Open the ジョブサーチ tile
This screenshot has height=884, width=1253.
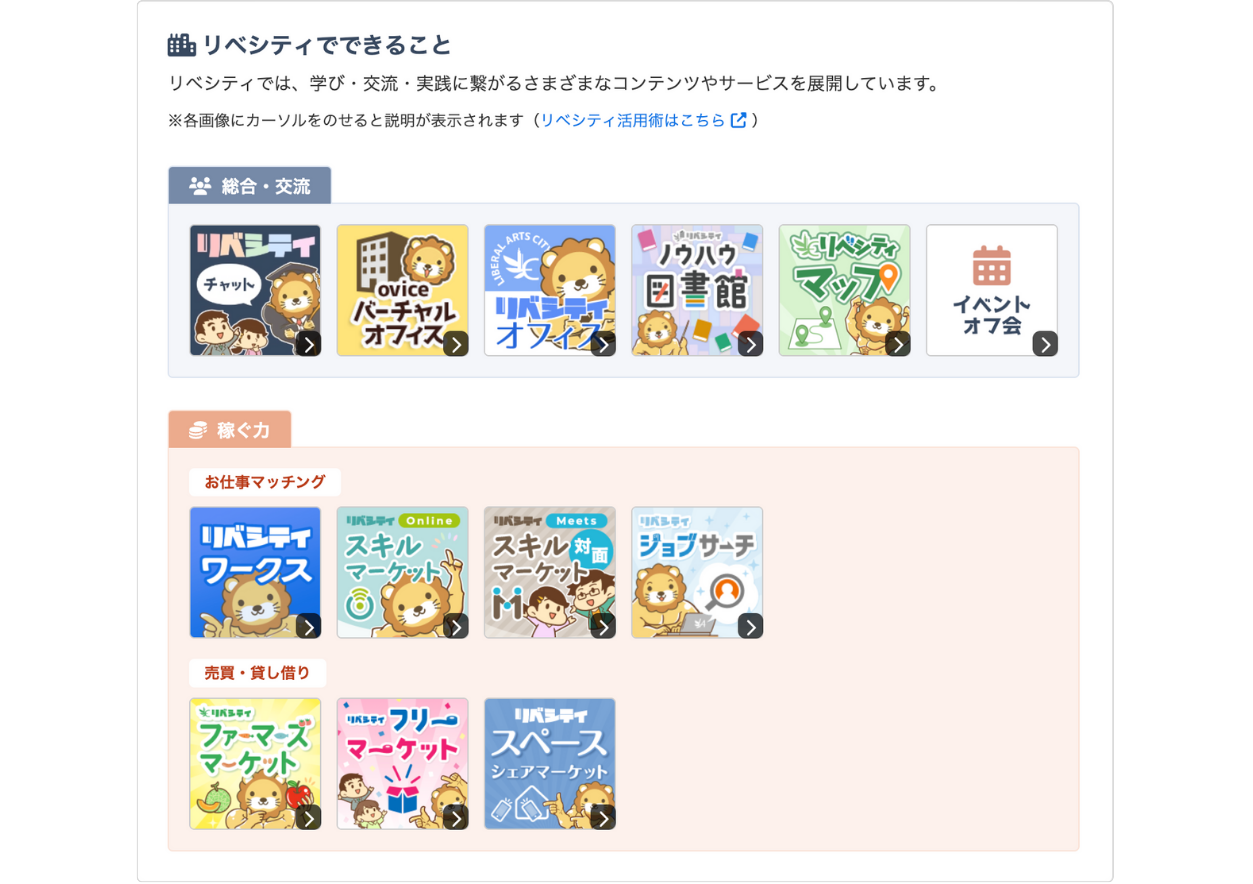click(x=697, y=572)
